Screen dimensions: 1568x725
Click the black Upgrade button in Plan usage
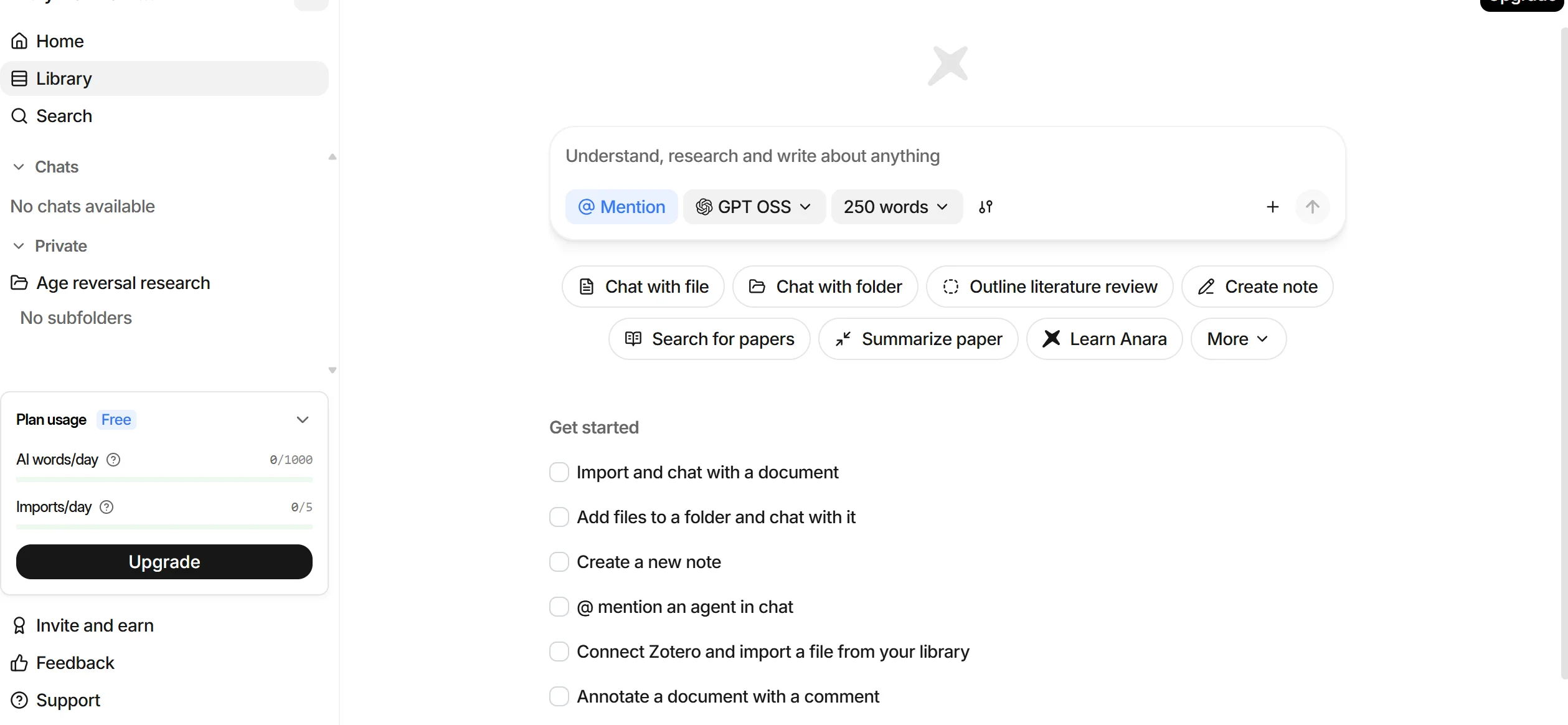164,562
